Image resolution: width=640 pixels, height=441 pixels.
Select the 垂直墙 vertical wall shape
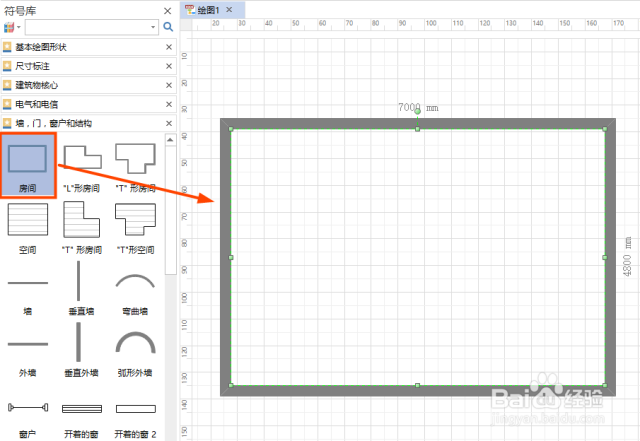coord(82,290)
